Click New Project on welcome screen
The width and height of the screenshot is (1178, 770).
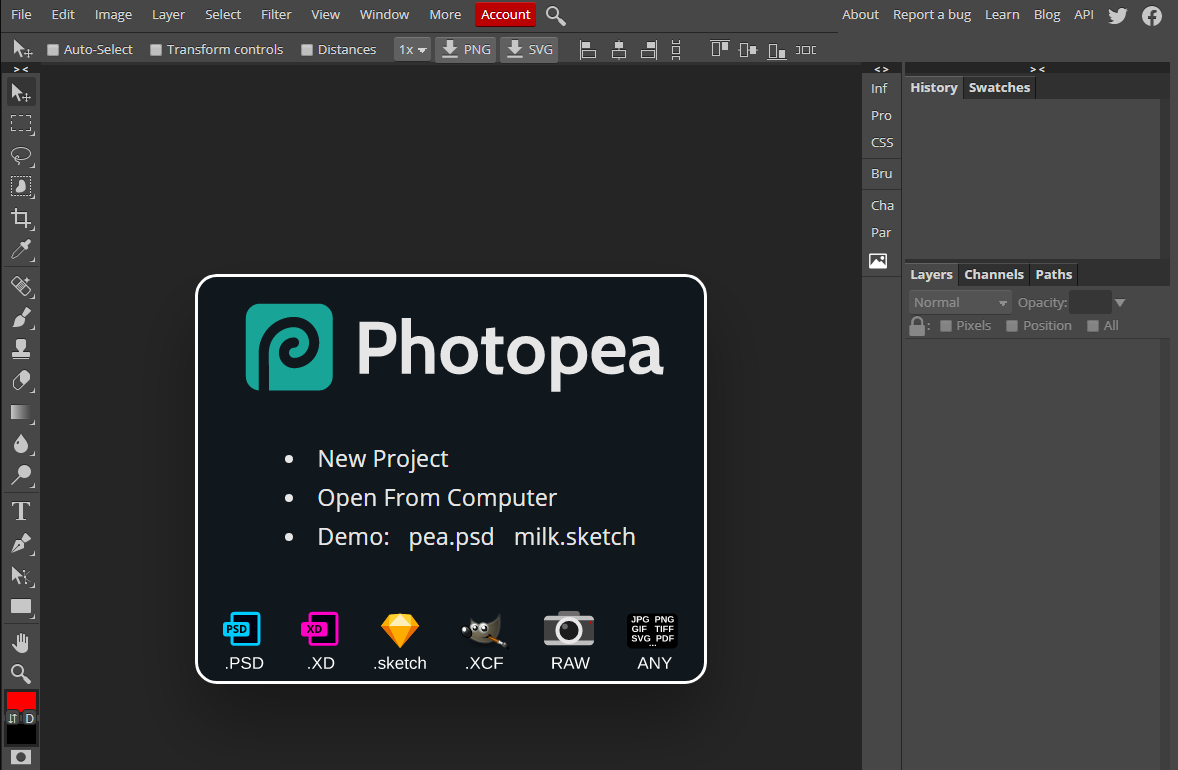[x=383, y=458]
